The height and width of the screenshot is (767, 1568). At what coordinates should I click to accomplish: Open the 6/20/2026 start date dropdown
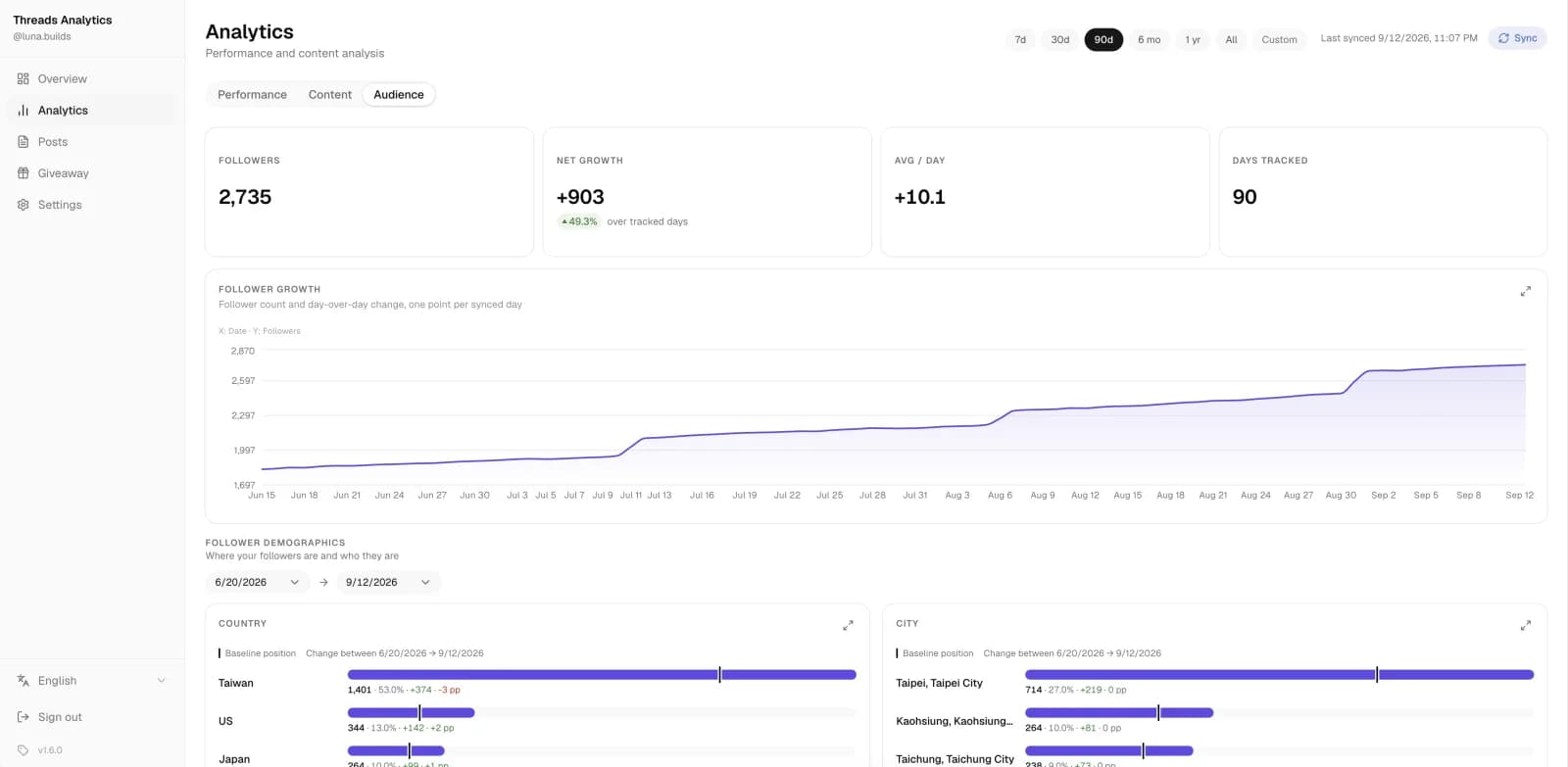point(257,582)
